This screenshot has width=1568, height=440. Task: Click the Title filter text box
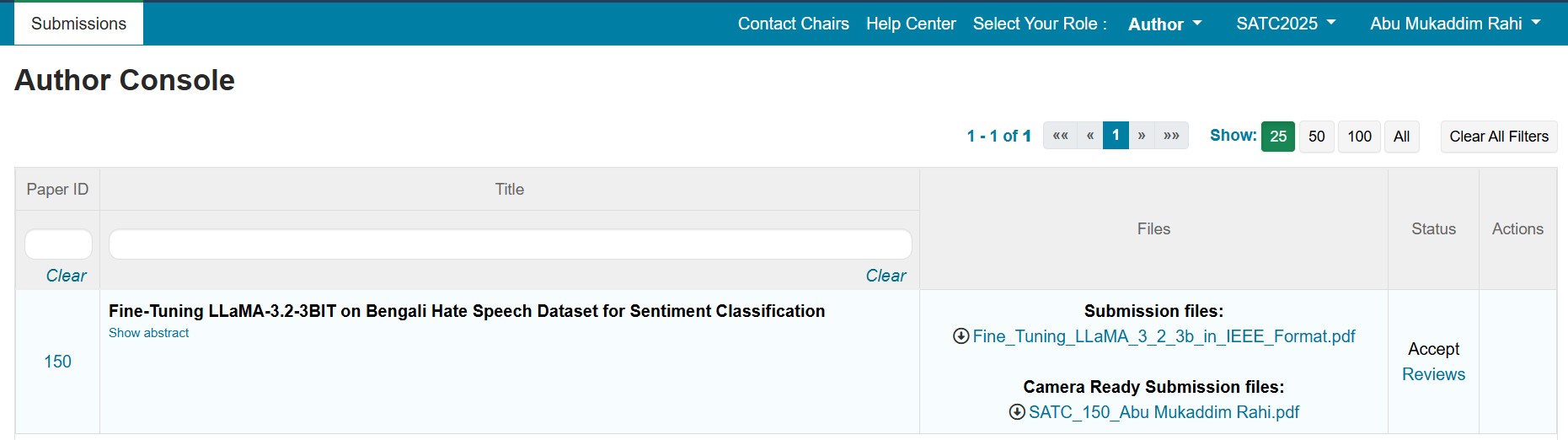[x=511, y=244]
